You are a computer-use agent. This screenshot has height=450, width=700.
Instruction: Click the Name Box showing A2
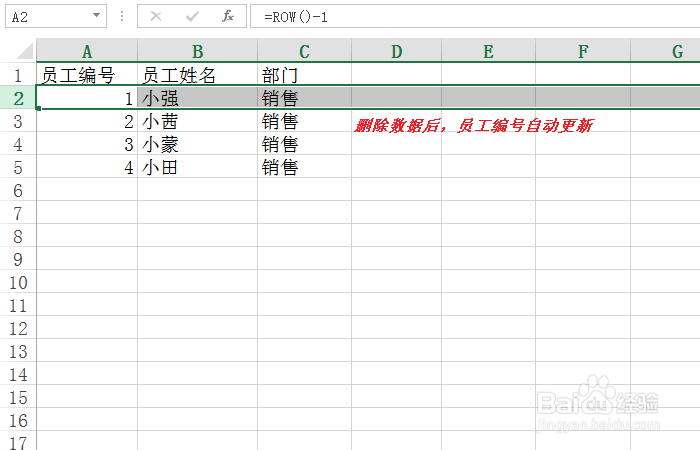click(56, 17)
